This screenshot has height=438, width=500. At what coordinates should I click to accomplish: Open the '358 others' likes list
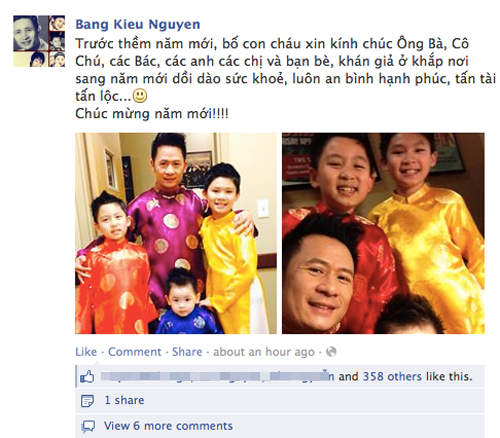pos(392,377)
